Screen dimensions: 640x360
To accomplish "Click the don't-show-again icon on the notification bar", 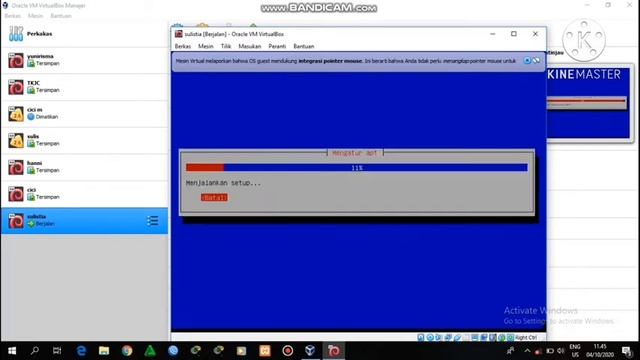I will click(x=536, y=60).
